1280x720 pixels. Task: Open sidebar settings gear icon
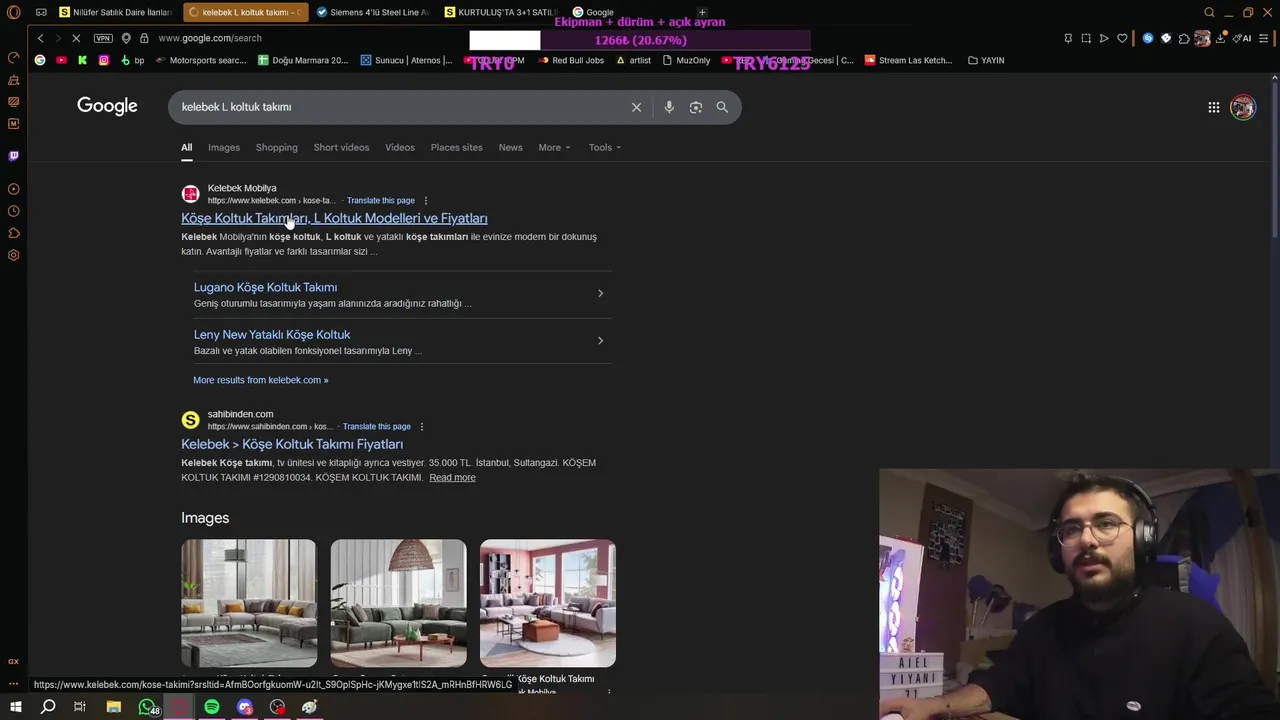(13, 255)
